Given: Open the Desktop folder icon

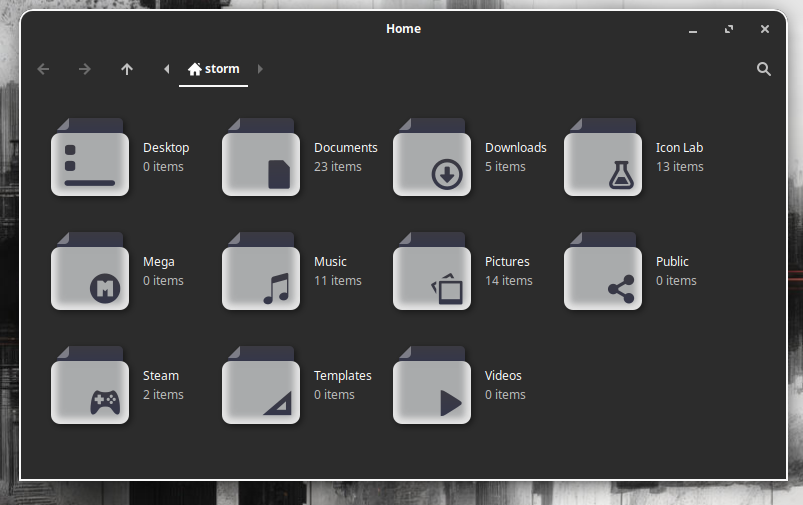Looking at the screenshot, I should (90, 157).
